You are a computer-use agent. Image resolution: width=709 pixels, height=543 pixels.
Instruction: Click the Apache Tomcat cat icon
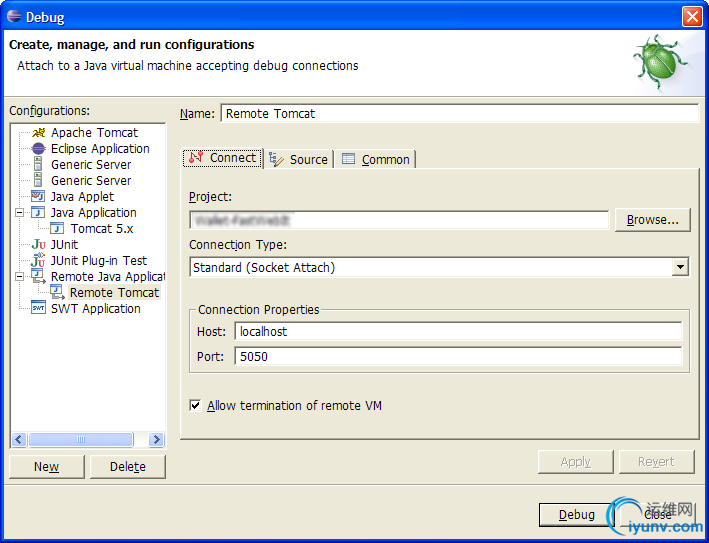tap(38, 132)
